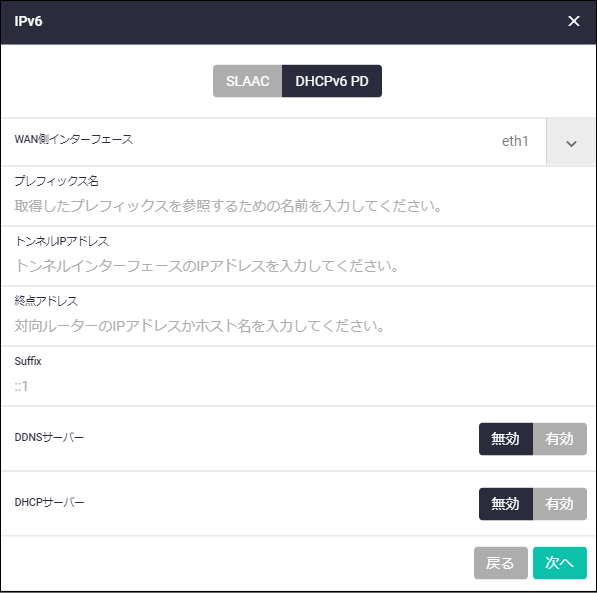
Task: Open the WAN側インターフェース selection row
Action: click(298, 142)
